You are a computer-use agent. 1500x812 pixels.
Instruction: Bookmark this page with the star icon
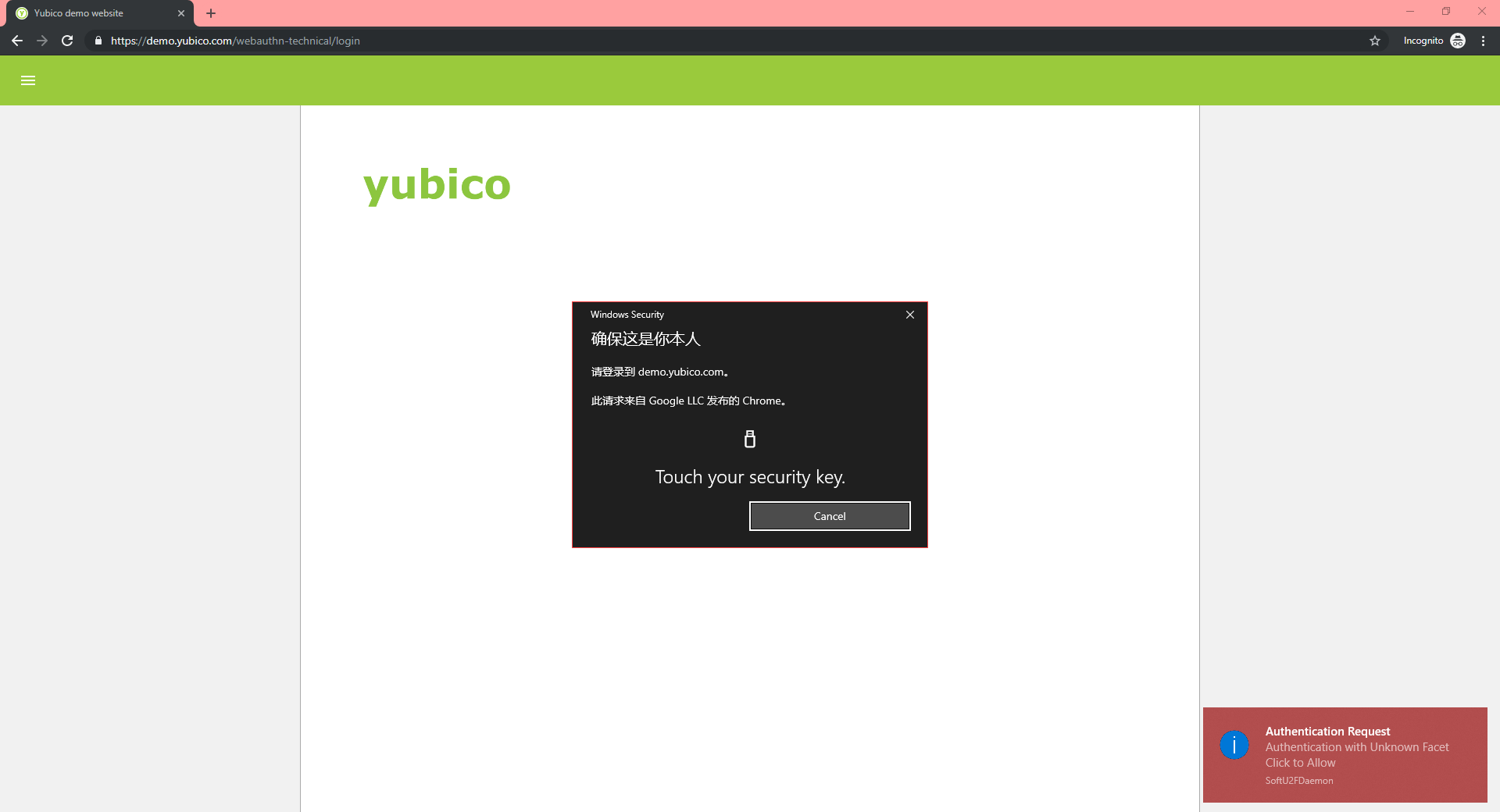pos(1375,41)
